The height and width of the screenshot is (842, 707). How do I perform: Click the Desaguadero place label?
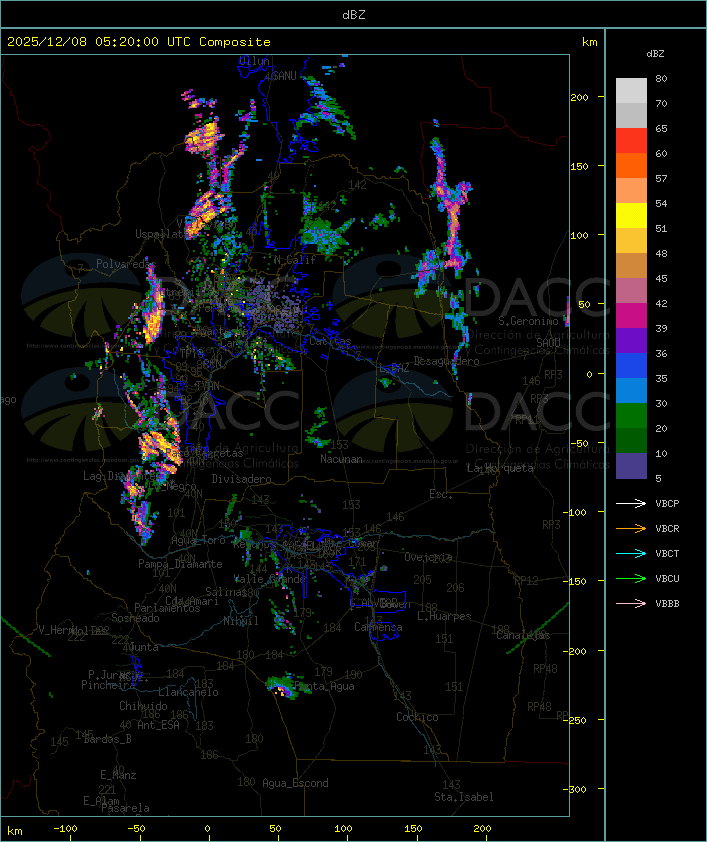coord(446,361)
